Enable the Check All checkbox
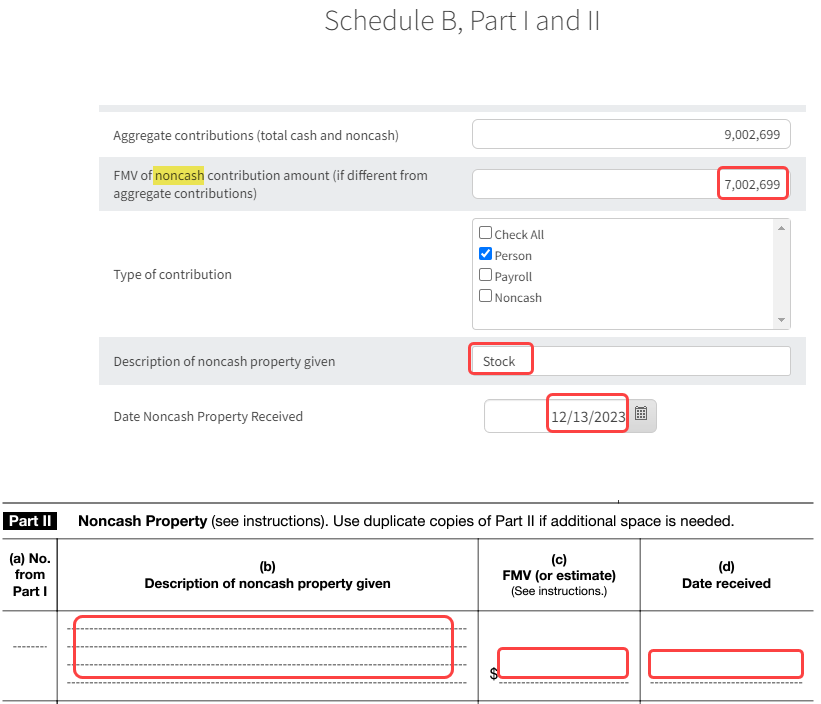821x704 pixels. (x=486, y=234)
